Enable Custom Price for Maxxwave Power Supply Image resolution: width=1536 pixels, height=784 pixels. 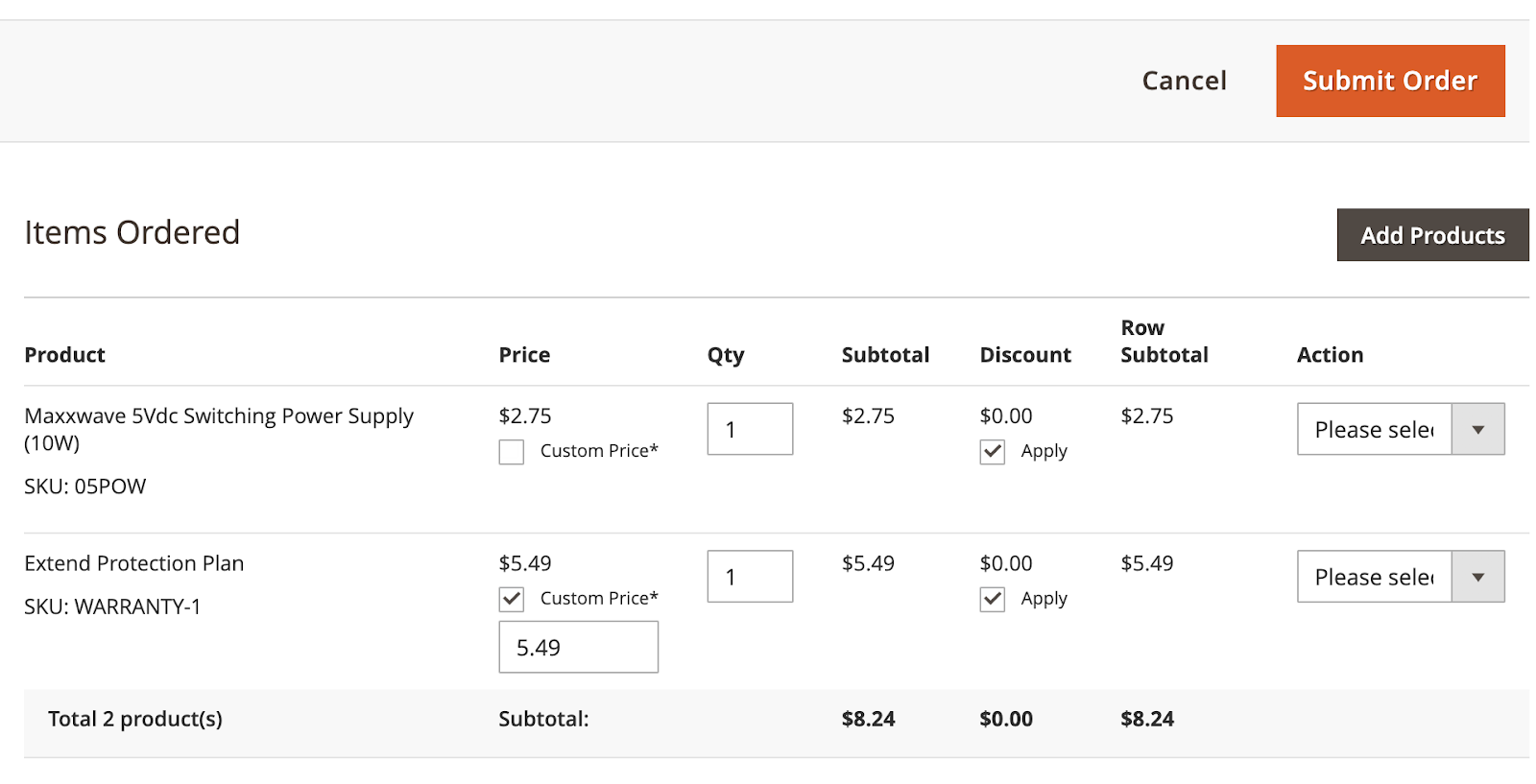tap(512, 452)
